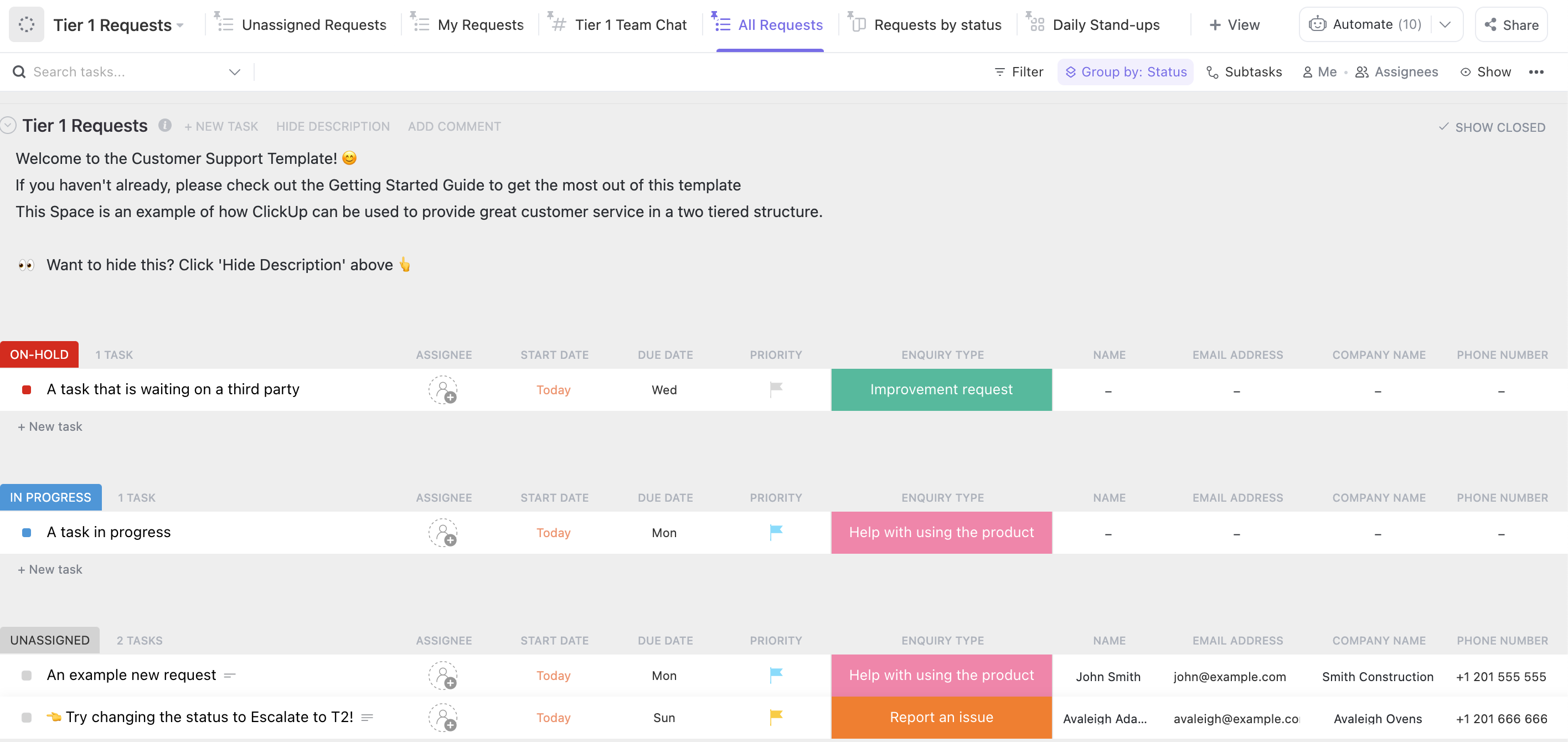1568x742 pixels.
Task: Click the Automate robot icon
Action: [x=1317, y=24]
